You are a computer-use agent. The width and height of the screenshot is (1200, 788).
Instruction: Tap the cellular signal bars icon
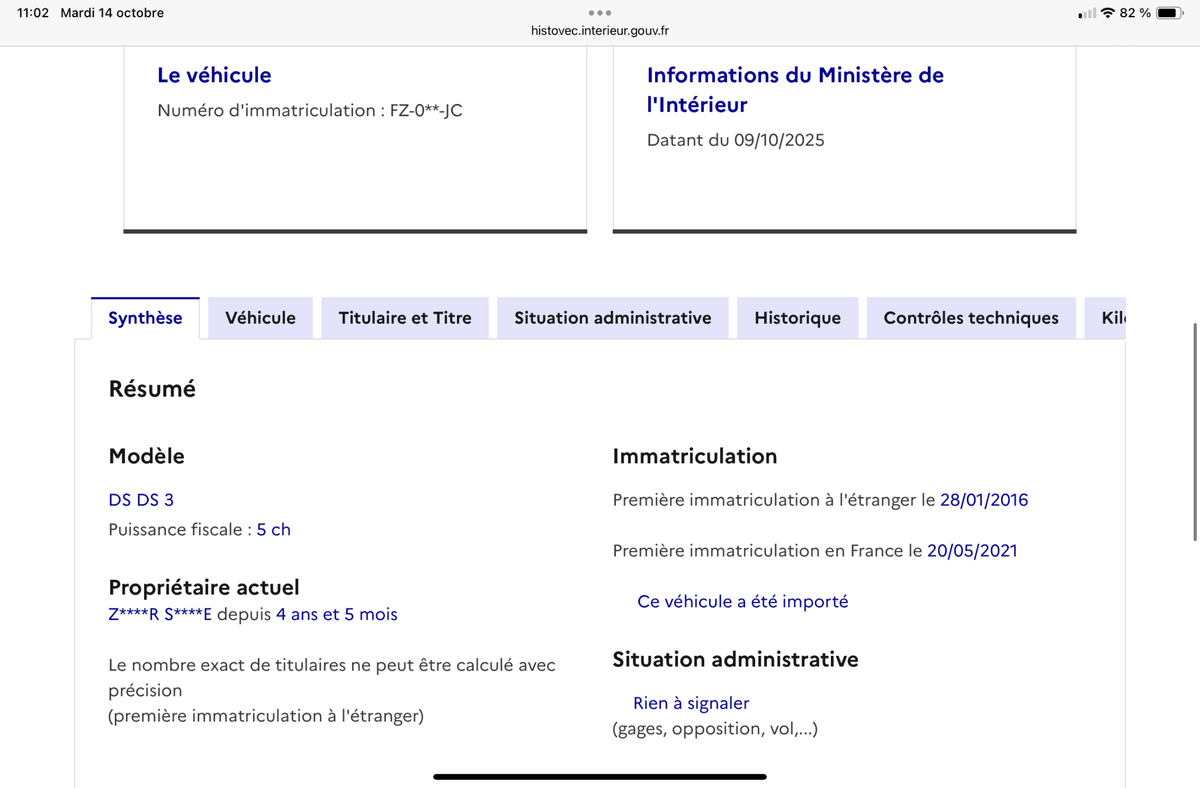click(x=1087, y=14)
